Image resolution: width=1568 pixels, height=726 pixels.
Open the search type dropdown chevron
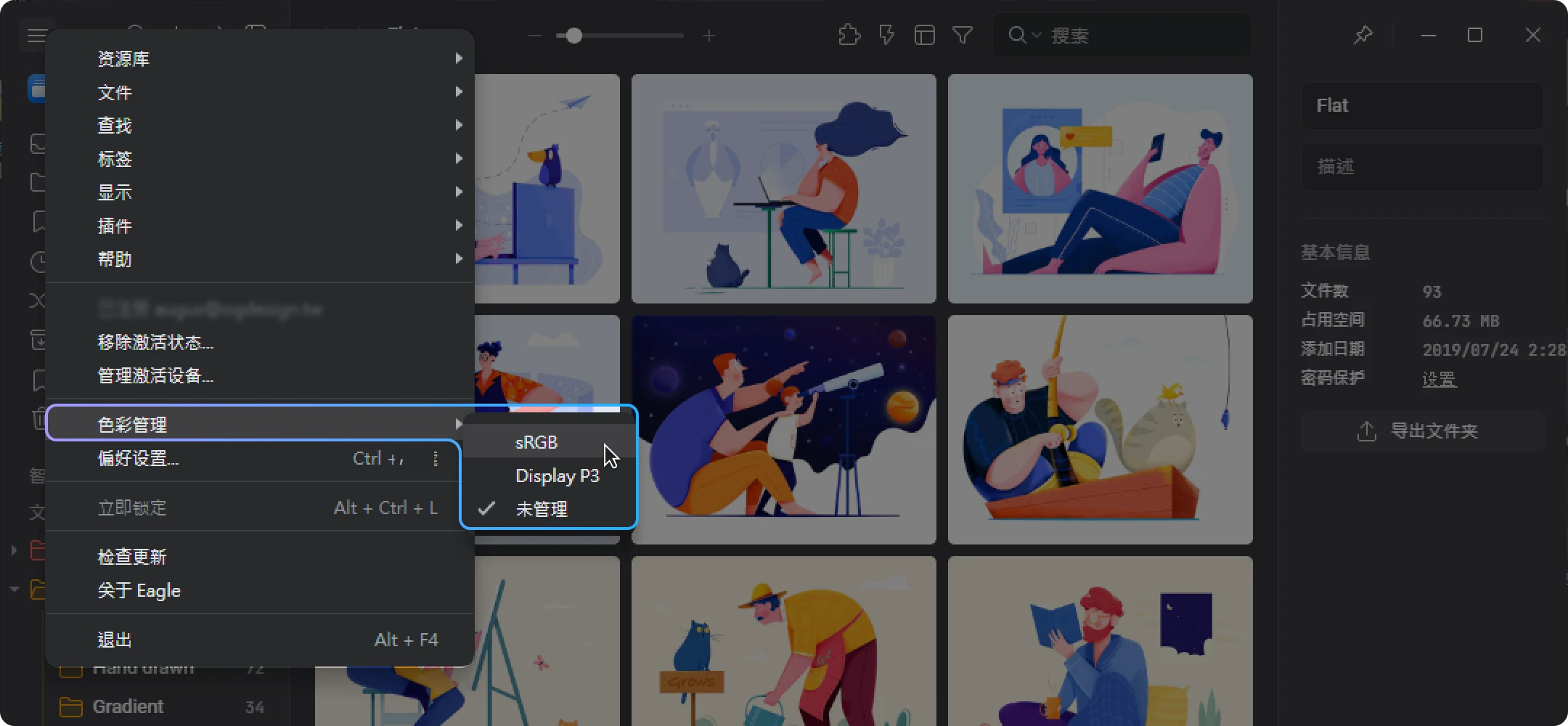coord(1037,35)
